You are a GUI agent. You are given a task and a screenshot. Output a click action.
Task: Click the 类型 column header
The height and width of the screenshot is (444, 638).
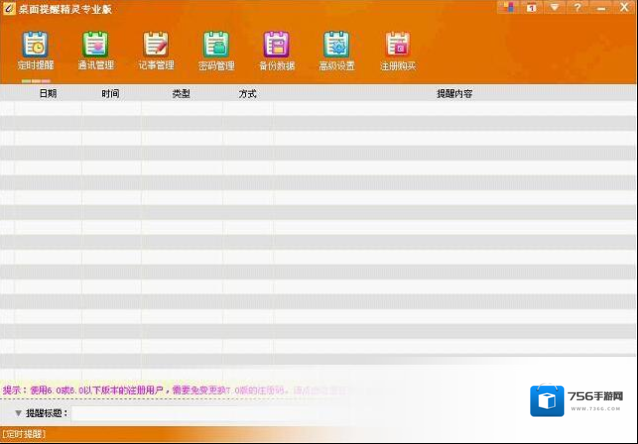coord(181,93)
